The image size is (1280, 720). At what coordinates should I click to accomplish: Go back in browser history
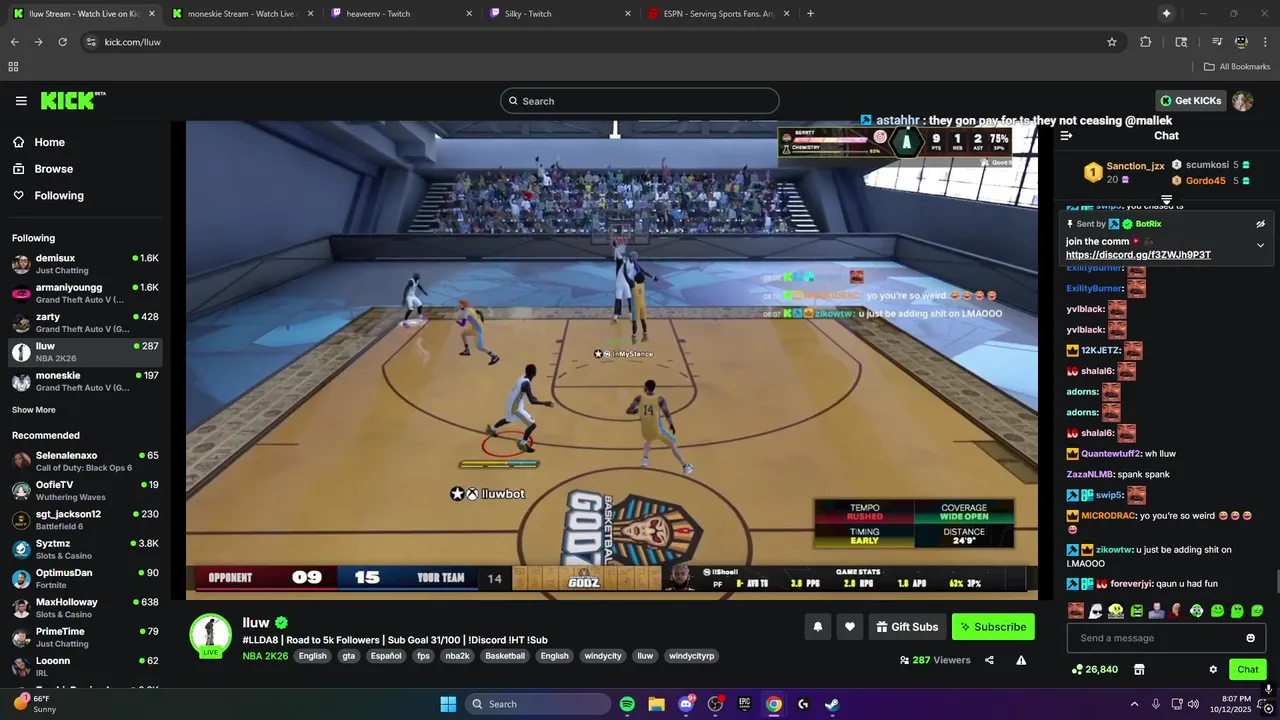click(x=14, y=42)
